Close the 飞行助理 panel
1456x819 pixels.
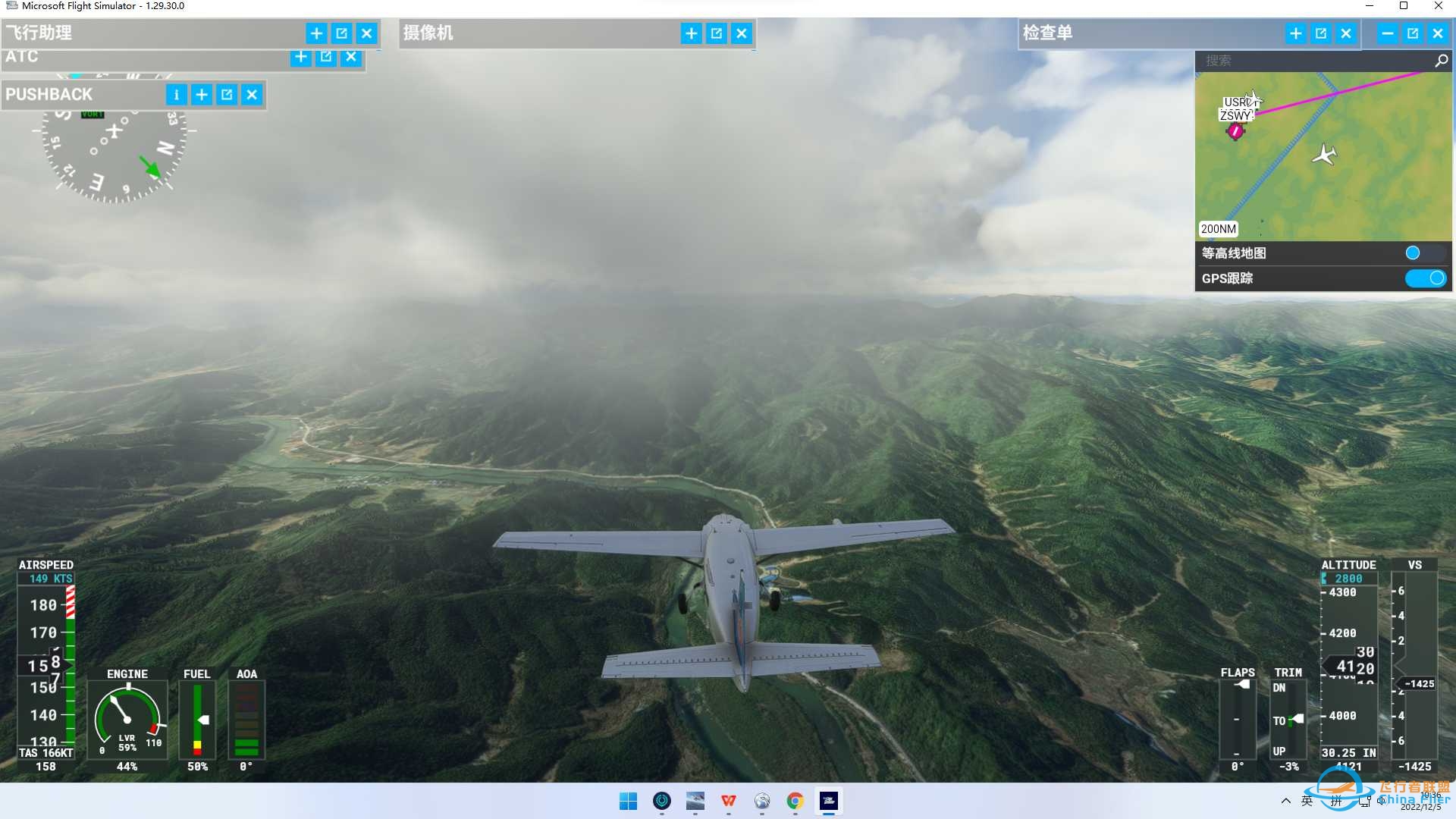[x=366, y=33]
